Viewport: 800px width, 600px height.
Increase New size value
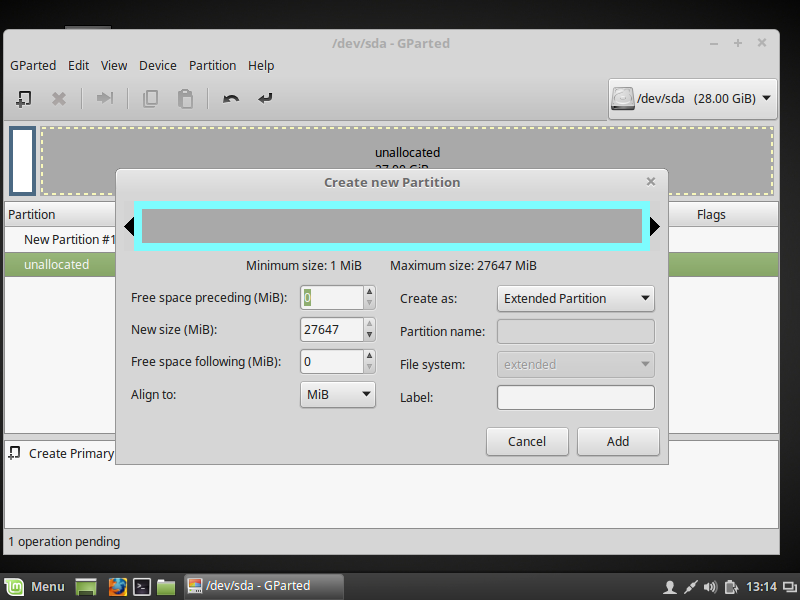[x=369, y=323]
